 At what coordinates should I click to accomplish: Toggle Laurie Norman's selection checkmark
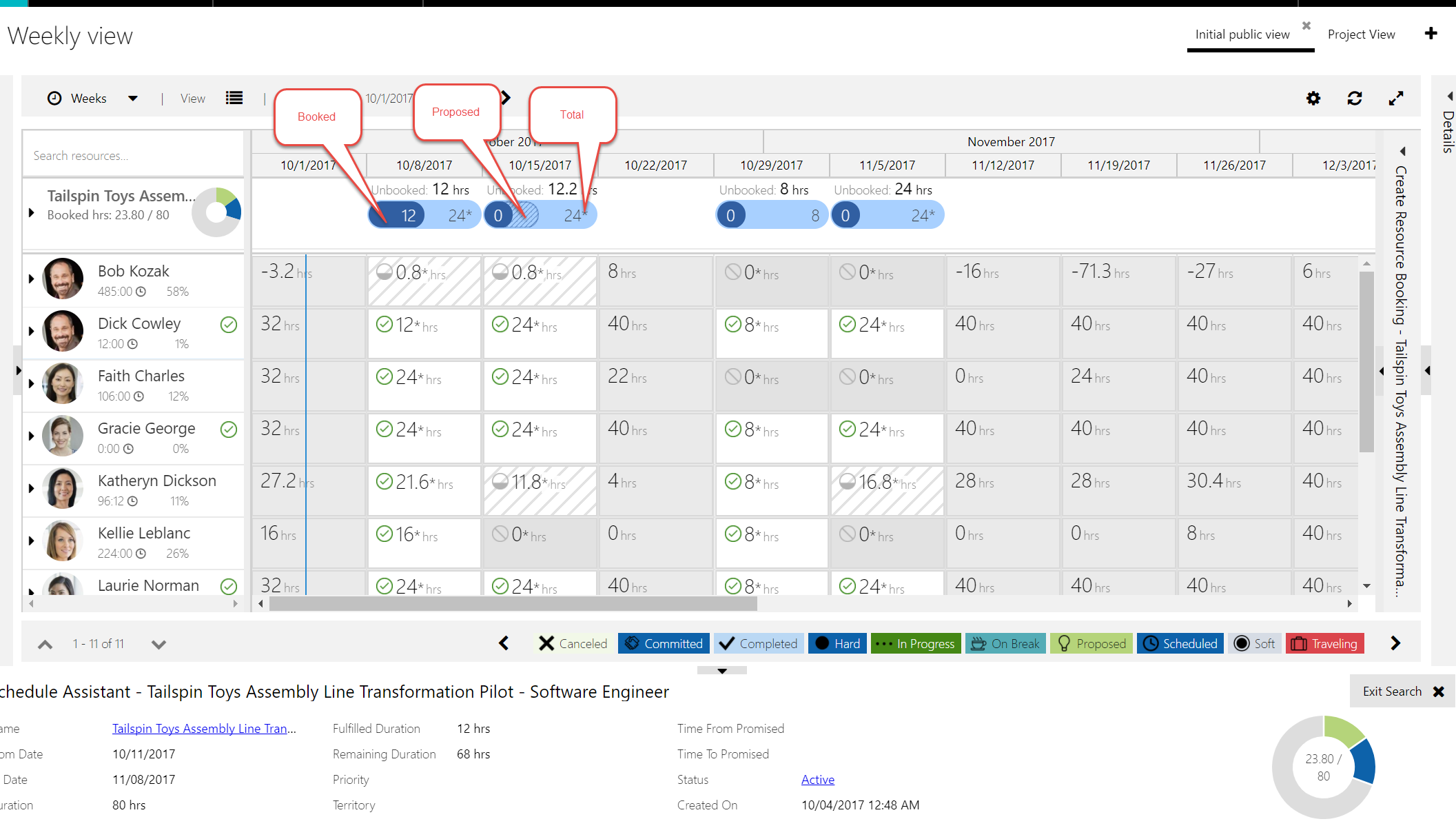[229, 586]
